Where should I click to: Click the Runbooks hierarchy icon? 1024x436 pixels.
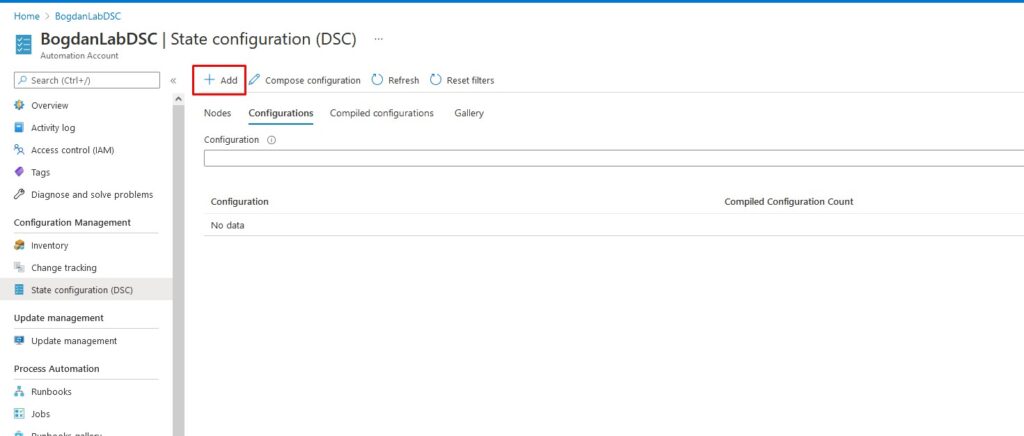[19, 392]
